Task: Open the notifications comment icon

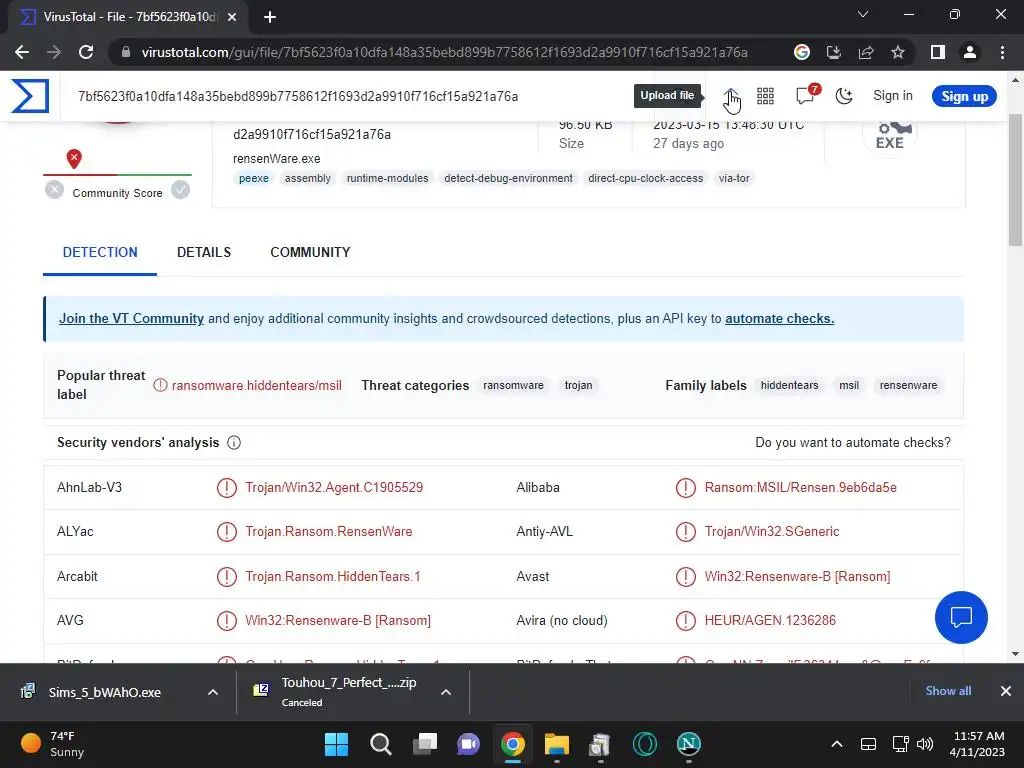Action: pyautogui.click(x=805, y=96)
